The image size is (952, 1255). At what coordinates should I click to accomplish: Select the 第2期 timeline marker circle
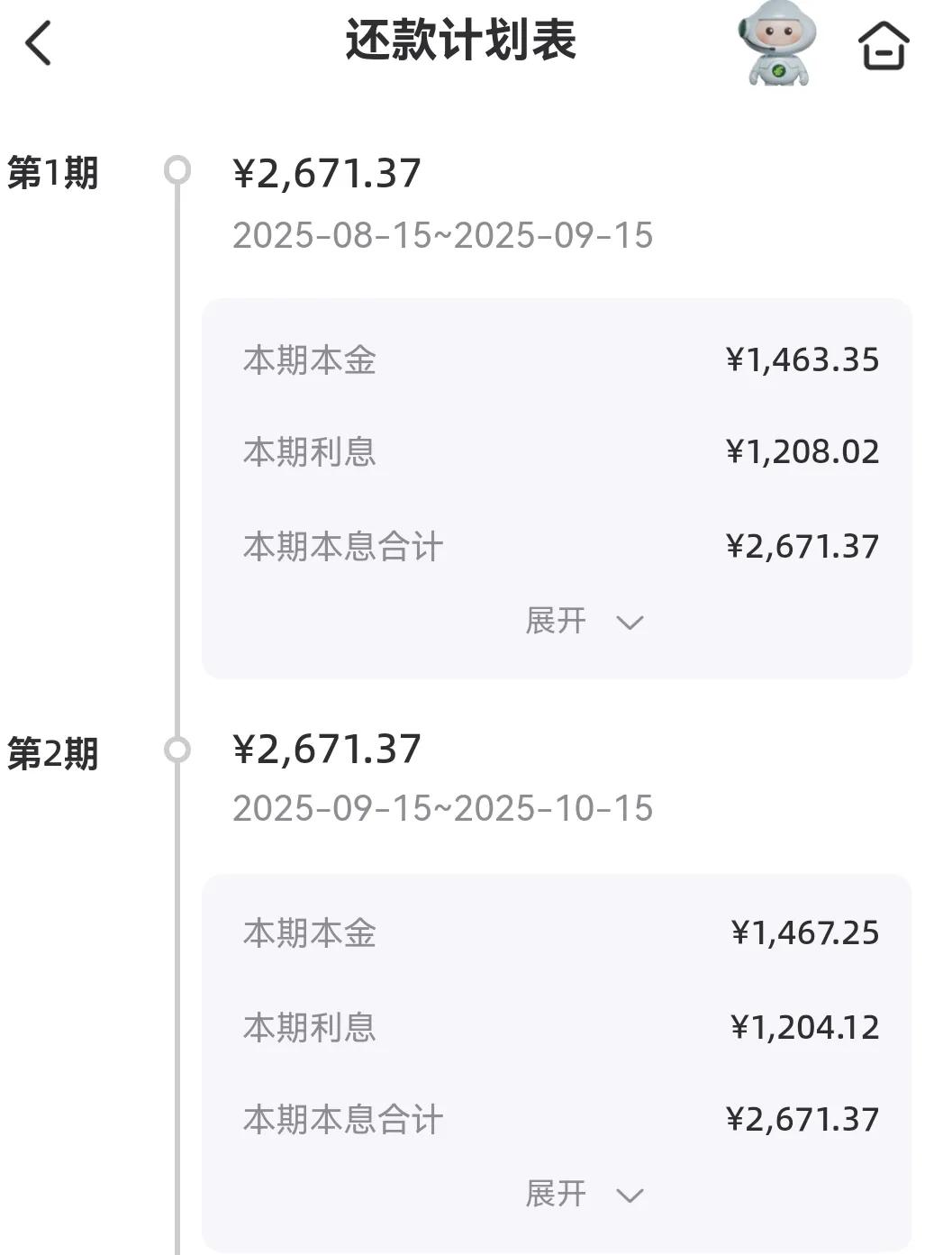(x=177, y=750)
